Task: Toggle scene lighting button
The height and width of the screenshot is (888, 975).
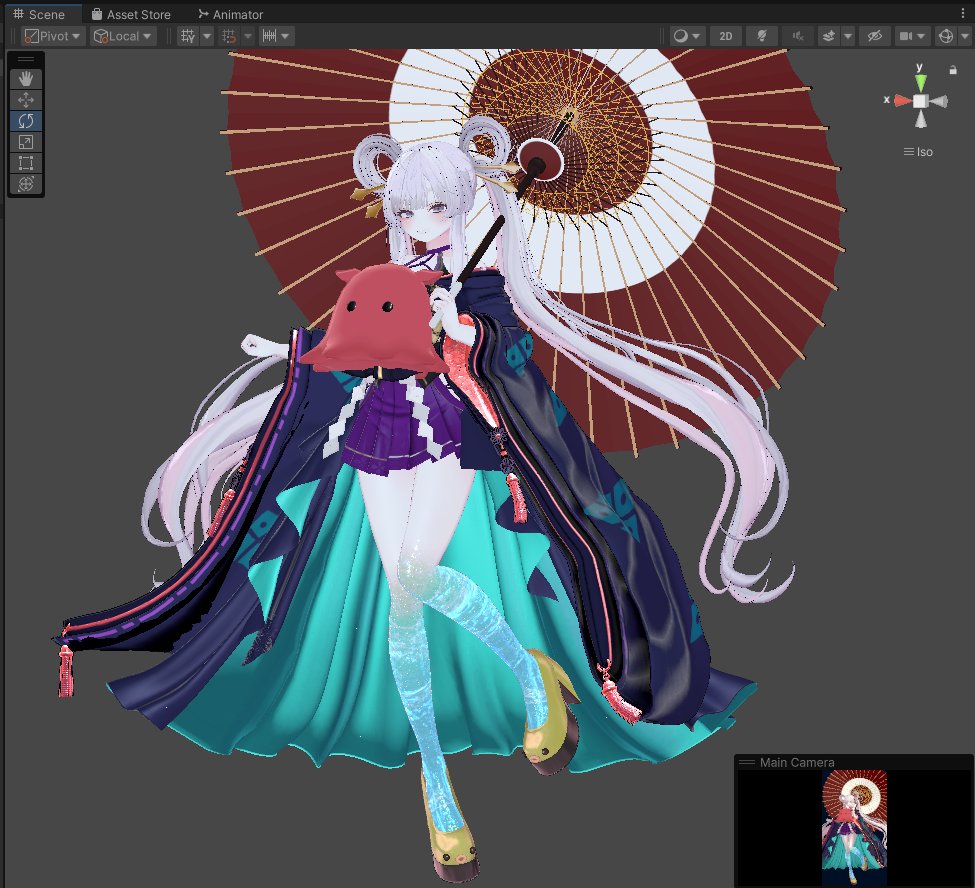Action: click(762, 36)
